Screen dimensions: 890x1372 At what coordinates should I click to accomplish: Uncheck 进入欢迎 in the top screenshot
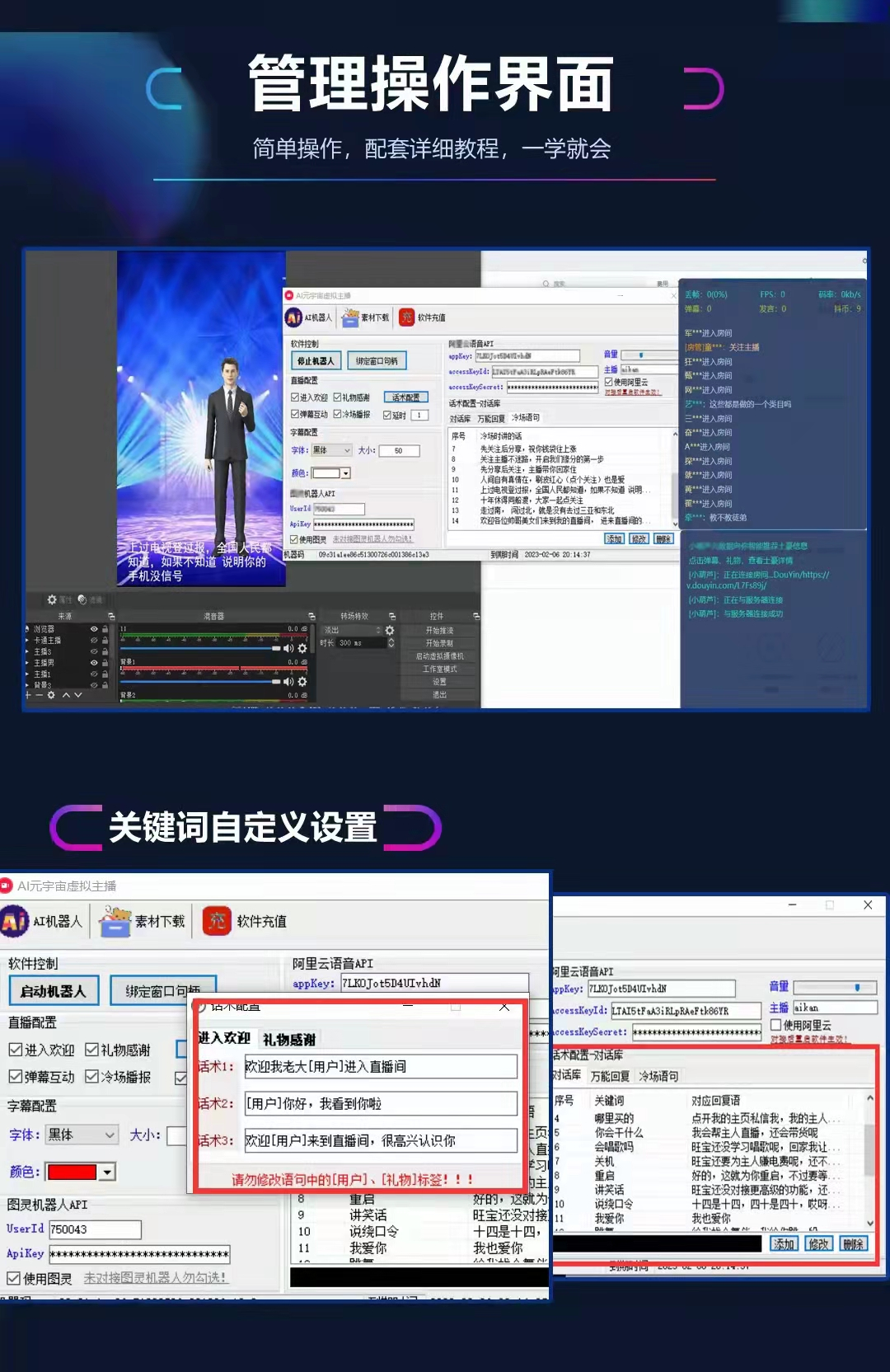pyautogui.click(x=295, y=397)
